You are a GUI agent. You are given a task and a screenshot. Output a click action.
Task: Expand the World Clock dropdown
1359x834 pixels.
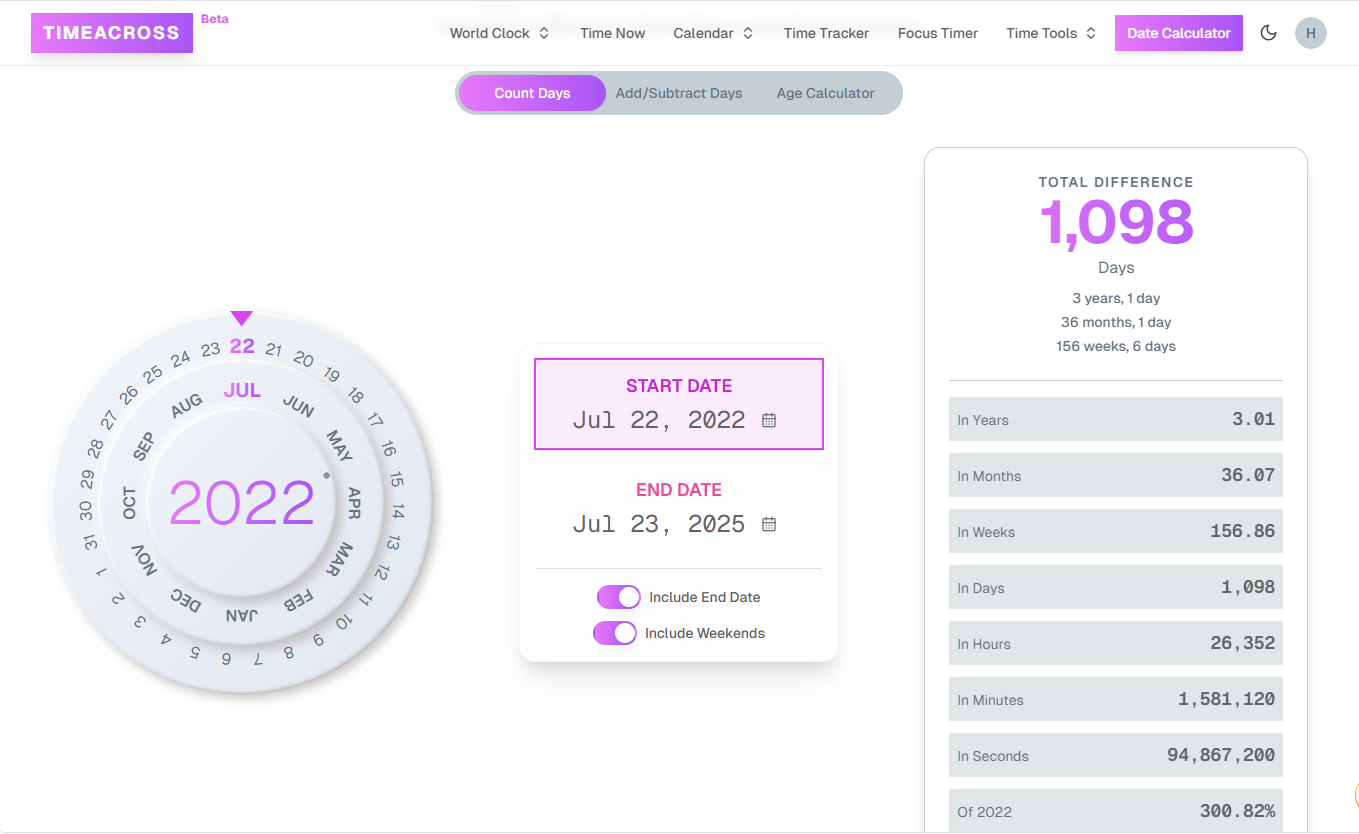[499, 33]
